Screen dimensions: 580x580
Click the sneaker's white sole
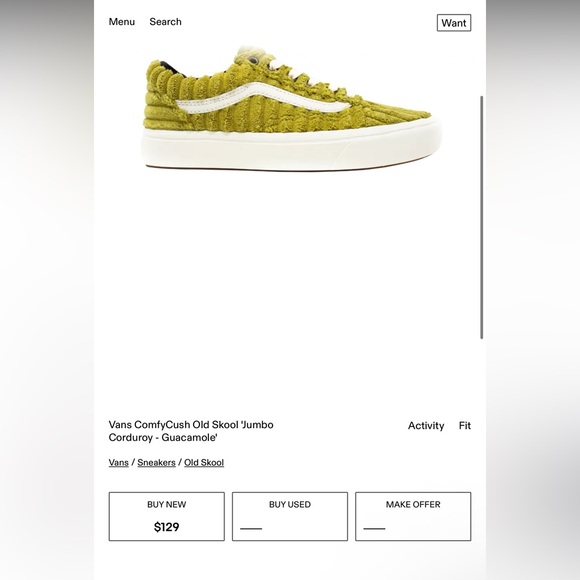pos(291,148)
